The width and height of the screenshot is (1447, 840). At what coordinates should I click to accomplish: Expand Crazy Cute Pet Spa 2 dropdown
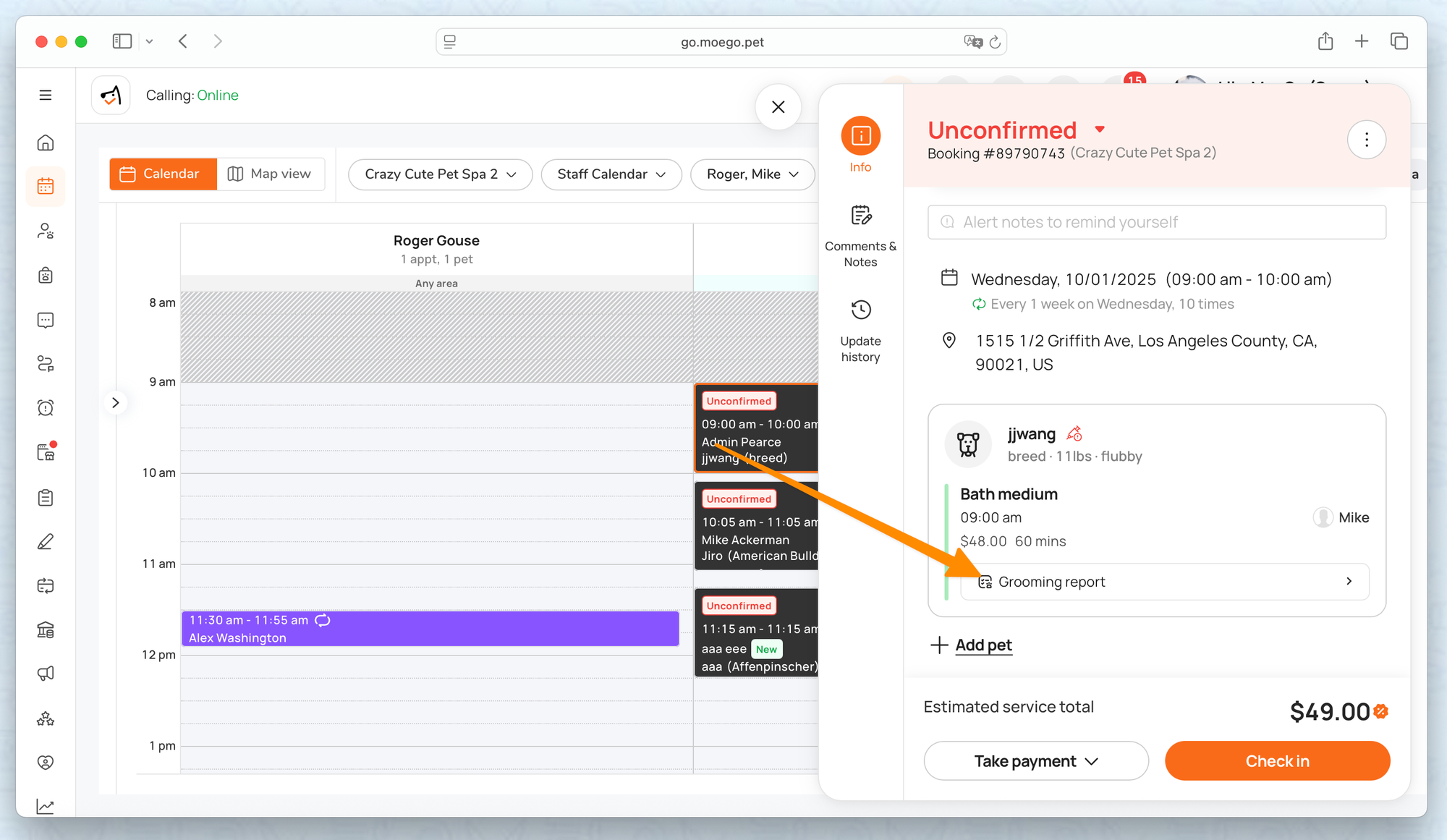click(x=440, y=174)
